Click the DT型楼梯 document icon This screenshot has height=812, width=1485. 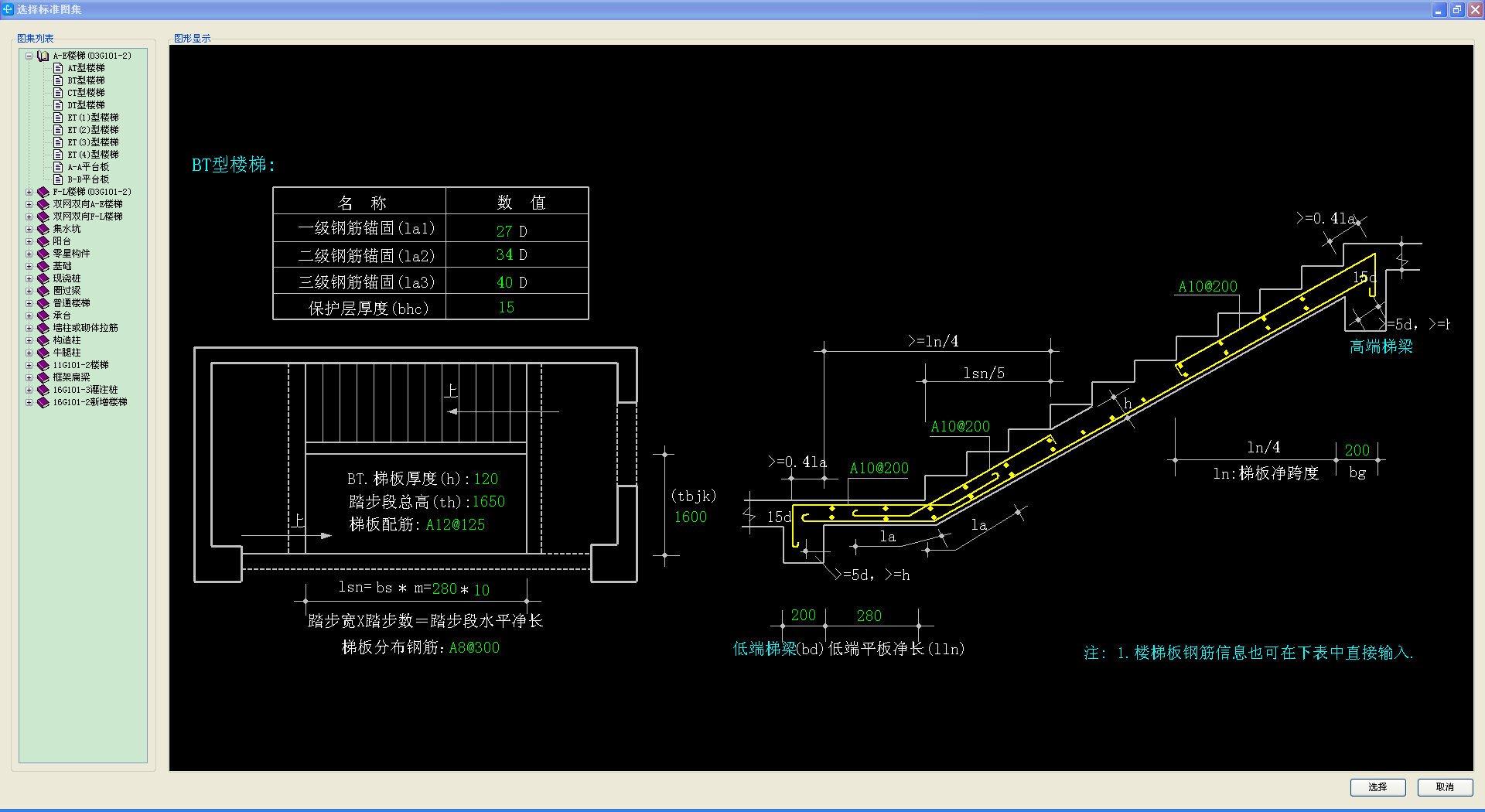click(58, 105)
